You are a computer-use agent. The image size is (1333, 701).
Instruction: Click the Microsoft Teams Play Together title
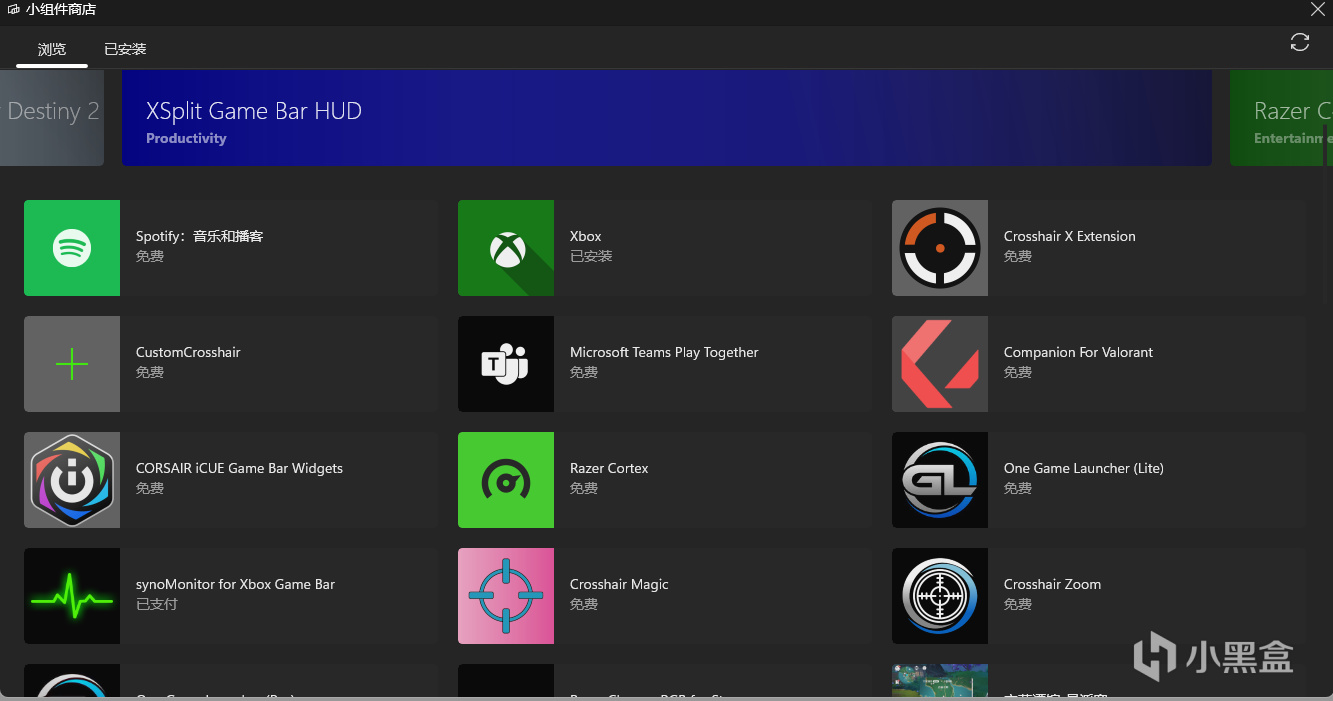[x=664, y=353]
